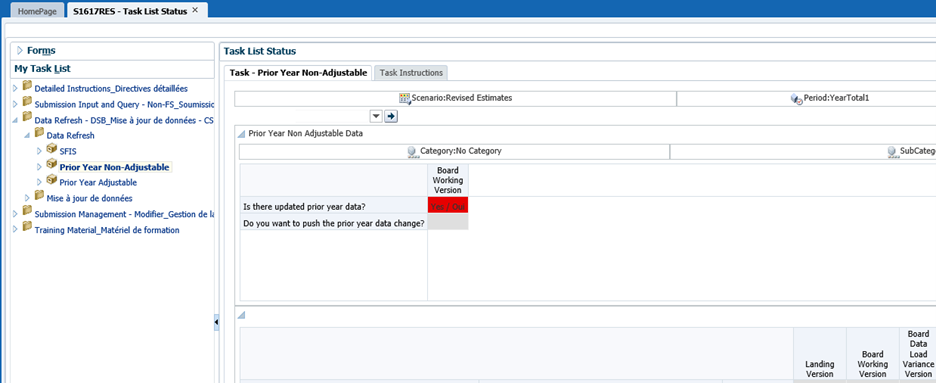This screenshot has height=383, width=936.
Task: Open the SFIS task
Action: (x=68, y=151)
